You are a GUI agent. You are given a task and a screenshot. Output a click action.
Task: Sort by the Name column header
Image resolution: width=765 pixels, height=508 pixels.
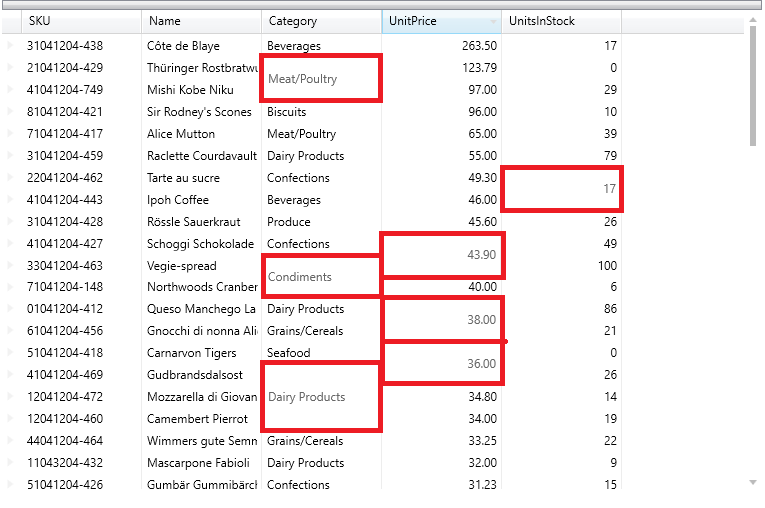(x=200, y=21)
